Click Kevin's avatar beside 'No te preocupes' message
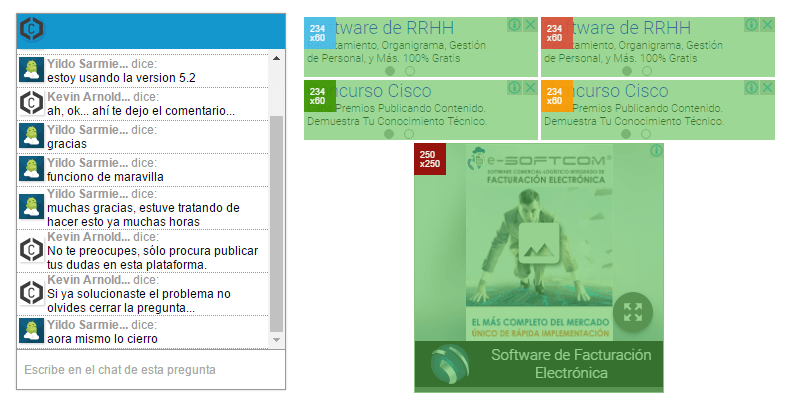Screen dimensions: 800x400 point(32,251)
